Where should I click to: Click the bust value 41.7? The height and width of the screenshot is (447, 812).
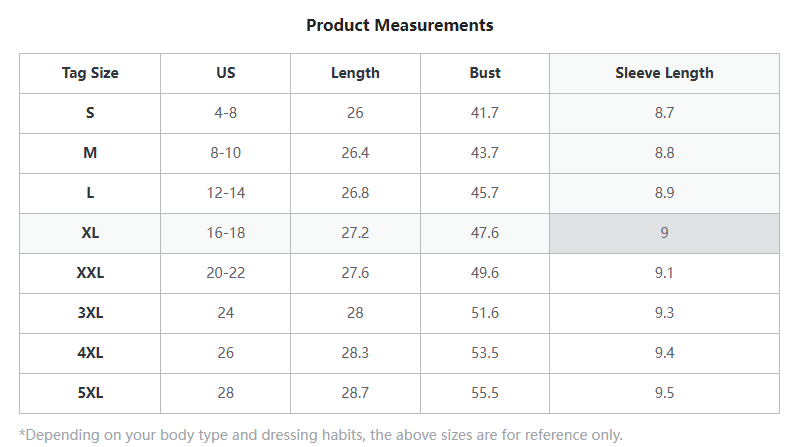click(485, 113)
